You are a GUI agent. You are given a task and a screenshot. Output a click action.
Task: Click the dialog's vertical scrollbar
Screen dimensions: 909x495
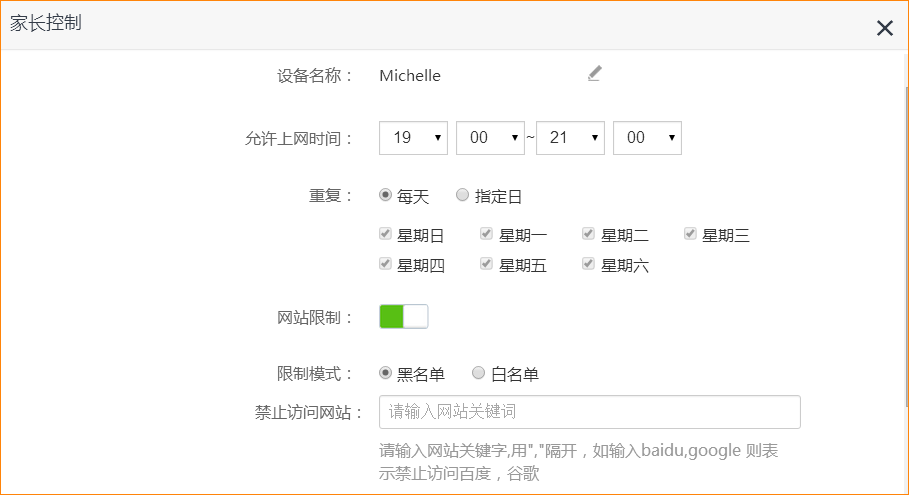(906, 246)
